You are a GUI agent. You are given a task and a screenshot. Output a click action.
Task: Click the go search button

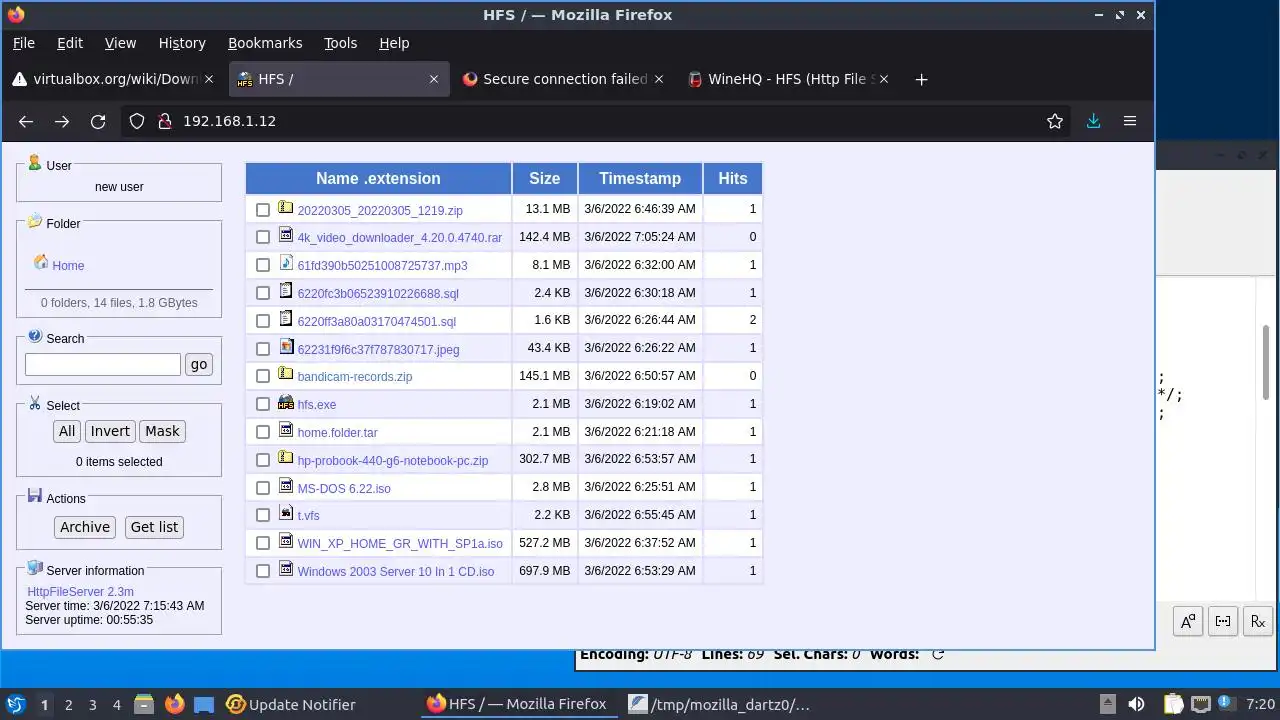199,364
